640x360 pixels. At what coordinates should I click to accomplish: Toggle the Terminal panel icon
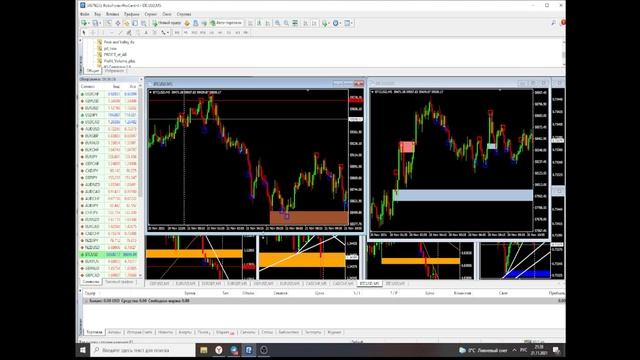(135, 23)
